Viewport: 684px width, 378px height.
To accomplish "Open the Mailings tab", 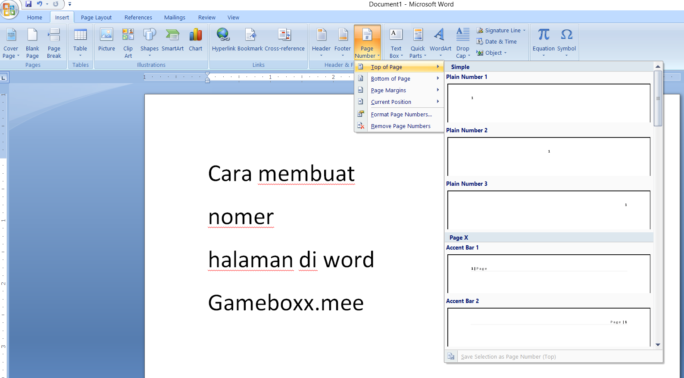I will [x=174, y=17].
